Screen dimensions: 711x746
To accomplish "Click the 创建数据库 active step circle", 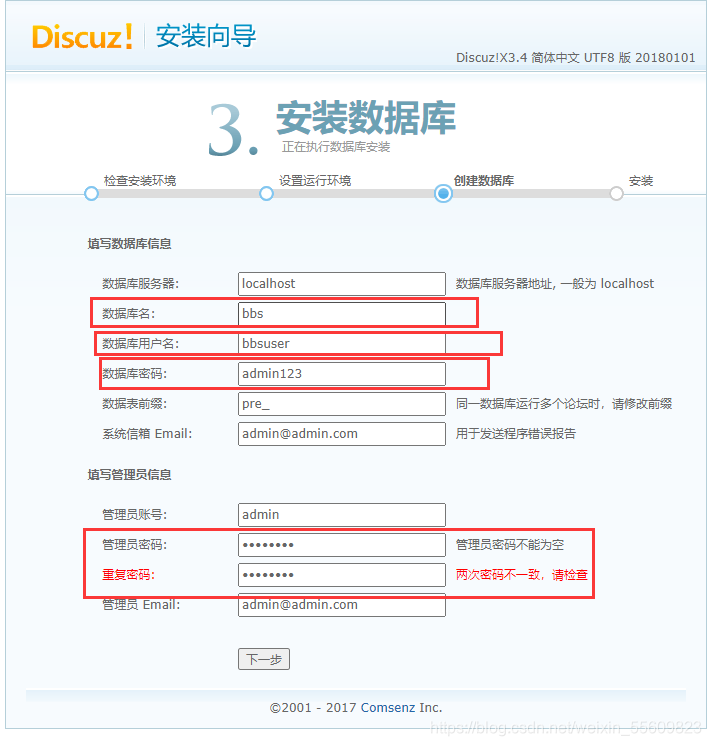I will (x=443, y=194).
